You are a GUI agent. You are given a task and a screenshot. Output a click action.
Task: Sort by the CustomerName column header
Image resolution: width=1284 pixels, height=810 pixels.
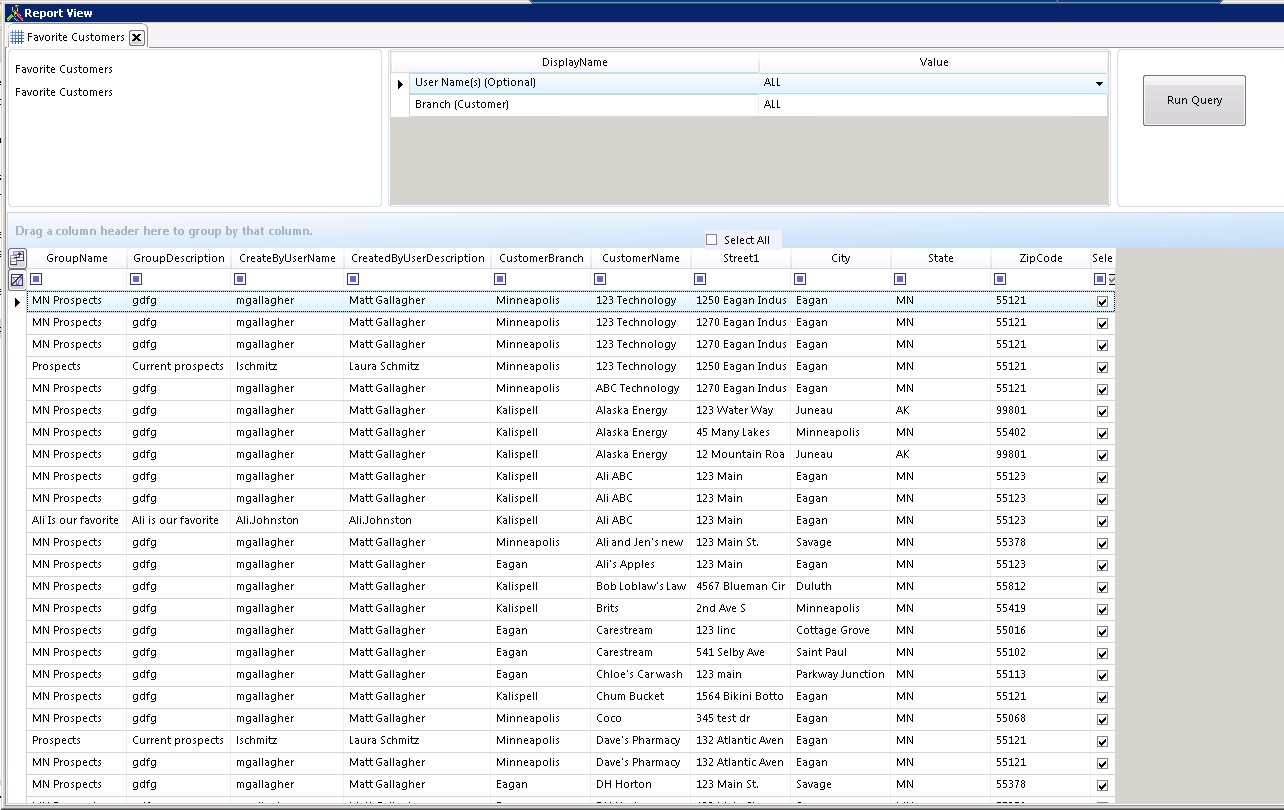pos(641,258)
